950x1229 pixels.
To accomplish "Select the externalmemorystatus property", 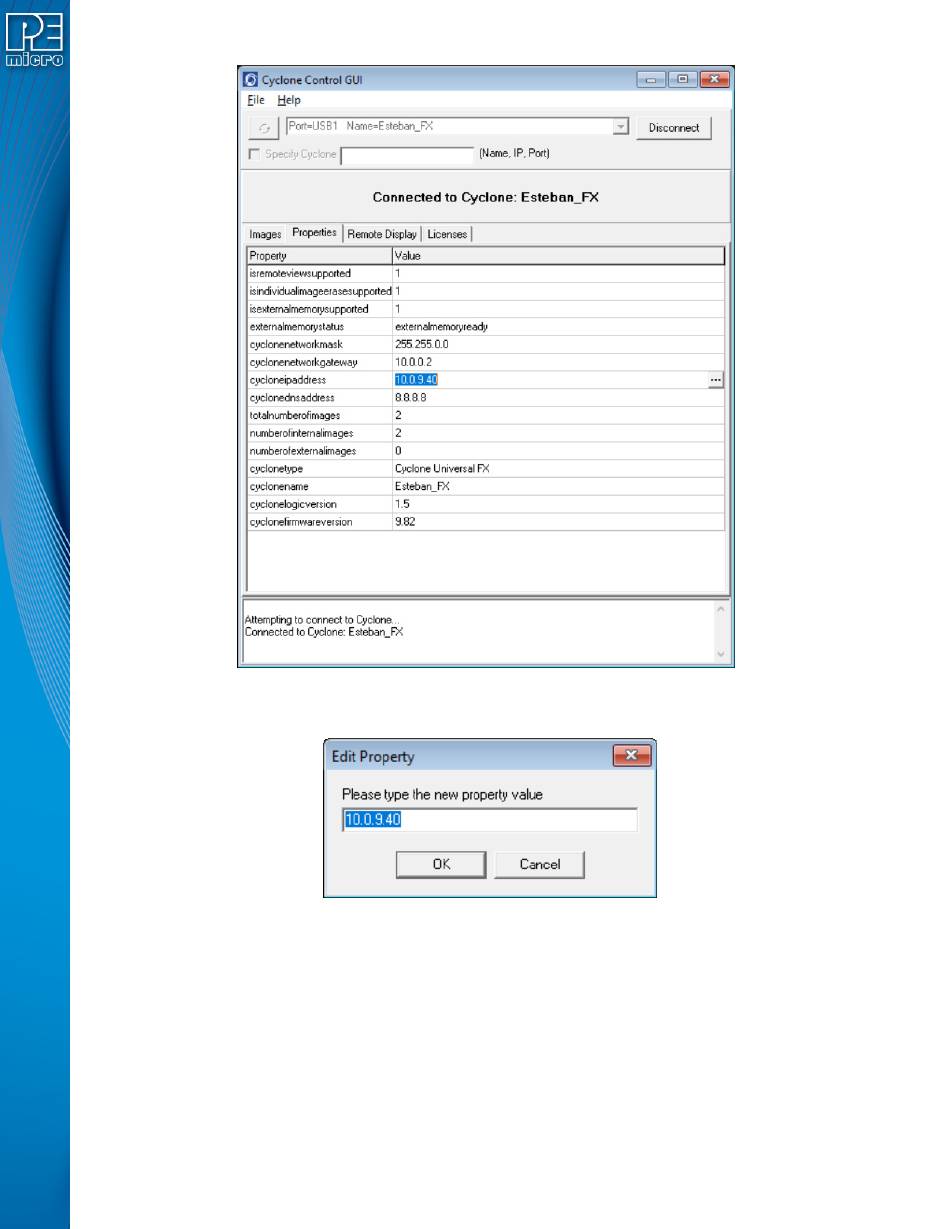I will pos(319,326).
